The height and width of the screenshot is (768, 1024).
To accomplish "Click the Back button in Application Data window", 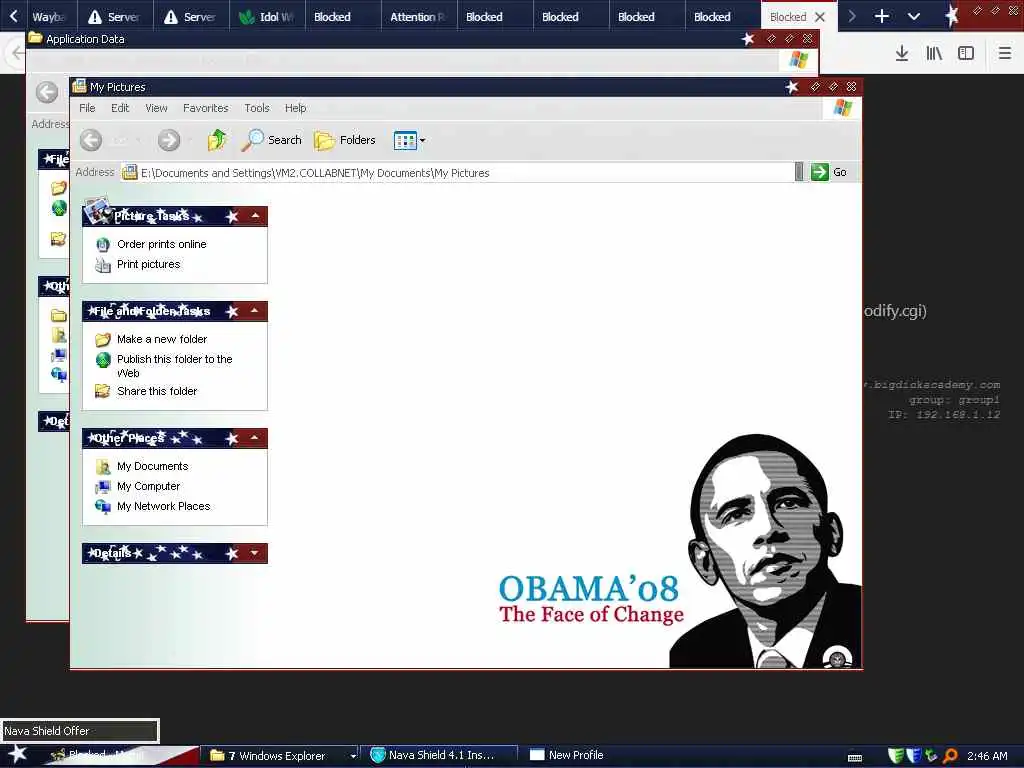I will point(46,92).
